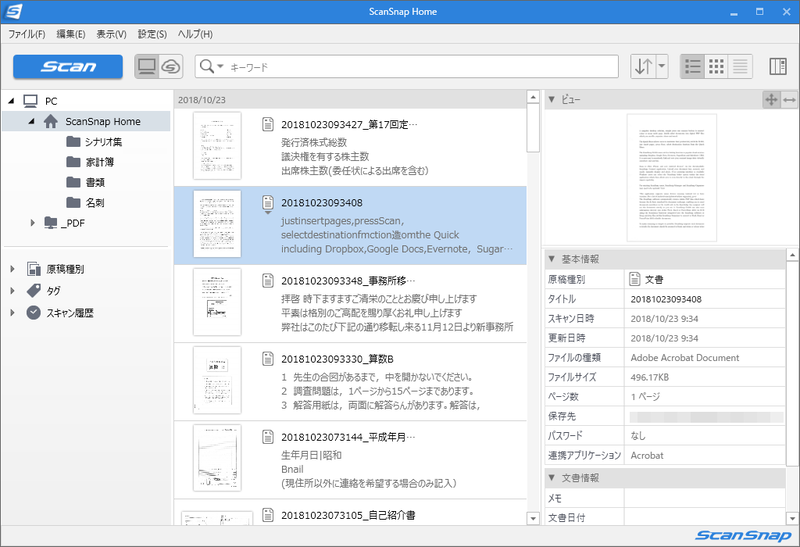Select thumbnail of 事務所移 document

pyautogui.click(x=217, y=302)
